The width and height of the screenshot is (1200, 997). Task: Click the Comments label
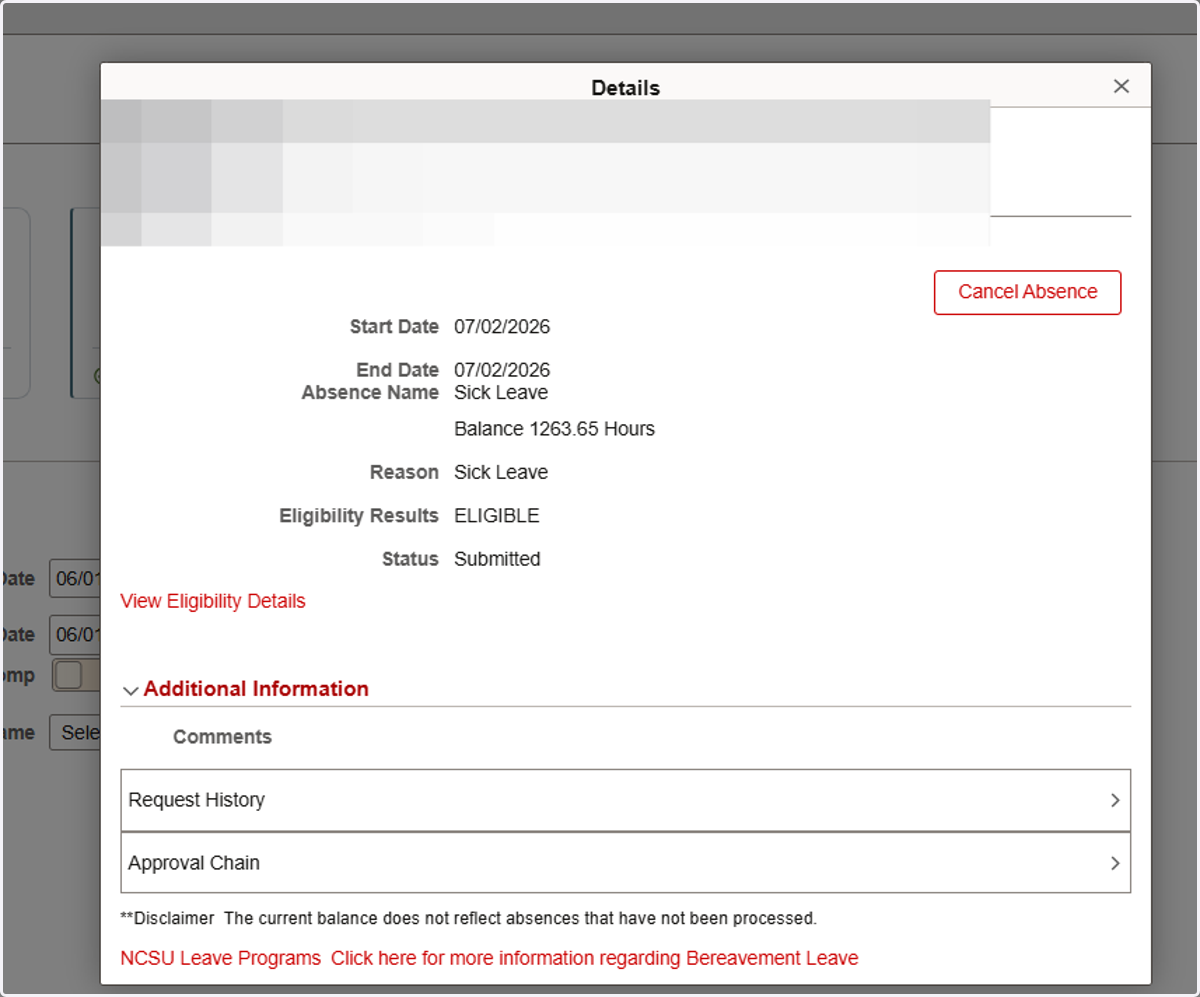coord(222,737)
